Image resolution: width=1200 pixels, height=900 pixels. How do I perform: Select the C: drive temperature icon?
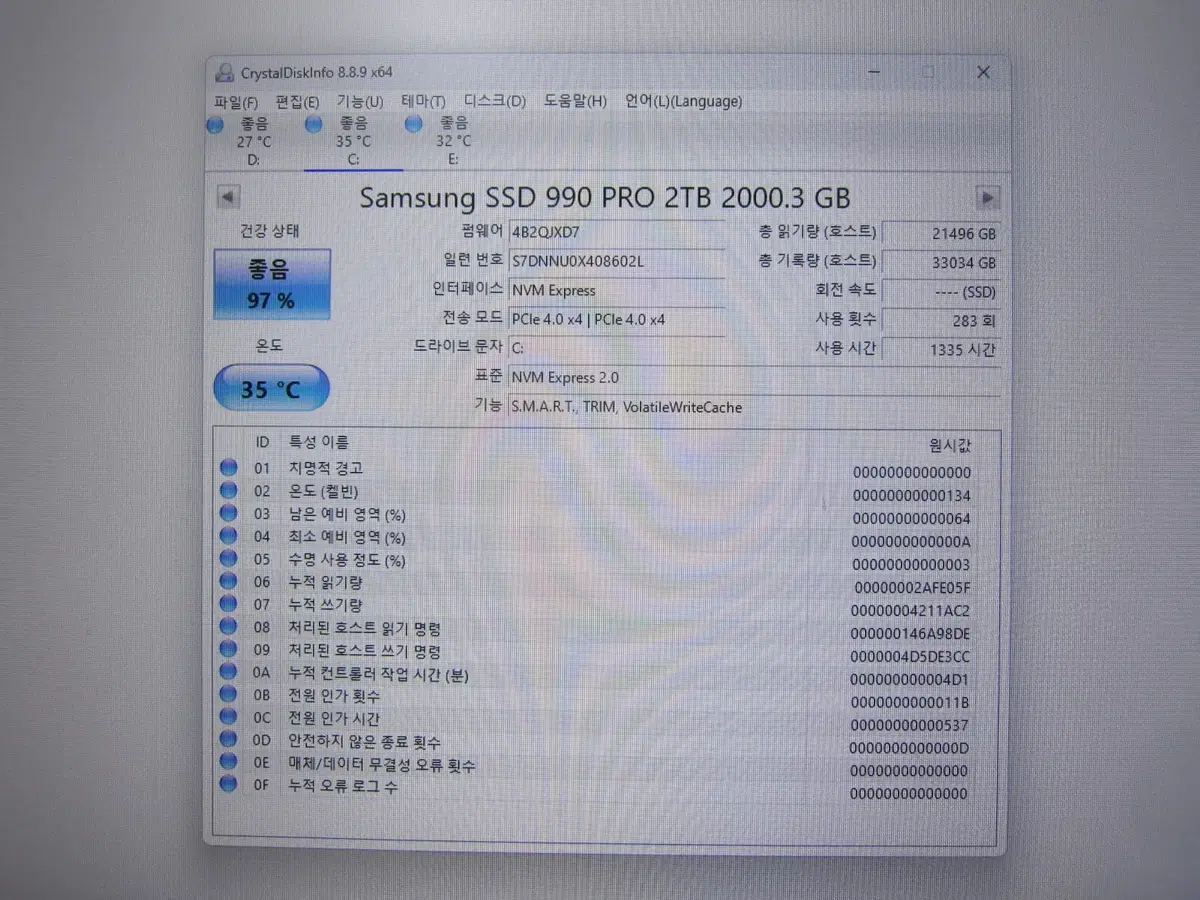coord(314,124)
